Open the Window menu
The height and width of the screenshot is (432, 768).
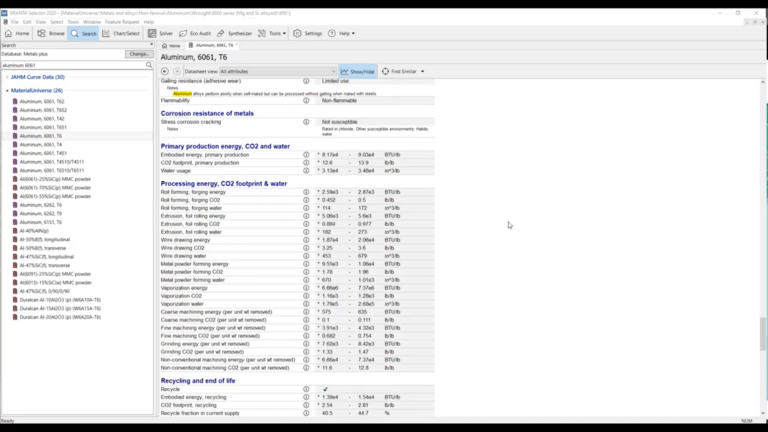[x=92, y=22]
